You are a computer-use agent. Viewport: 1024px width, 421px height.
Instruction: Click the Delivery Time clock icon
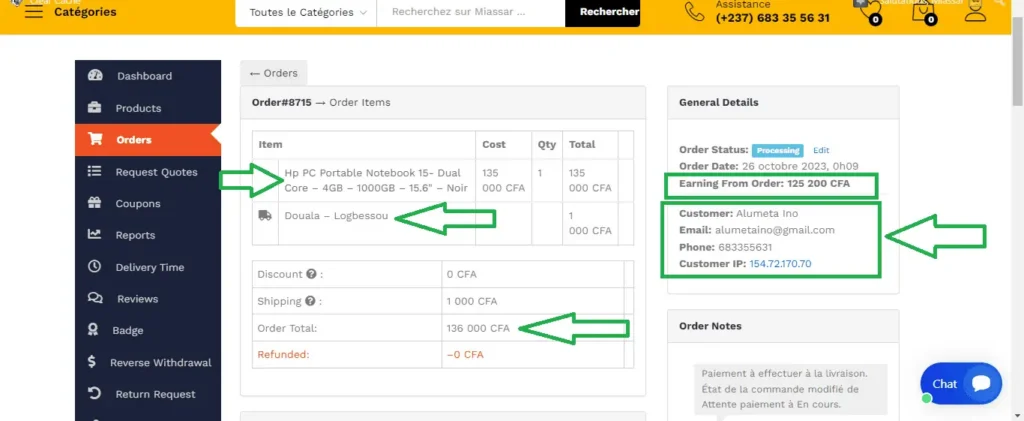point(95,267)
